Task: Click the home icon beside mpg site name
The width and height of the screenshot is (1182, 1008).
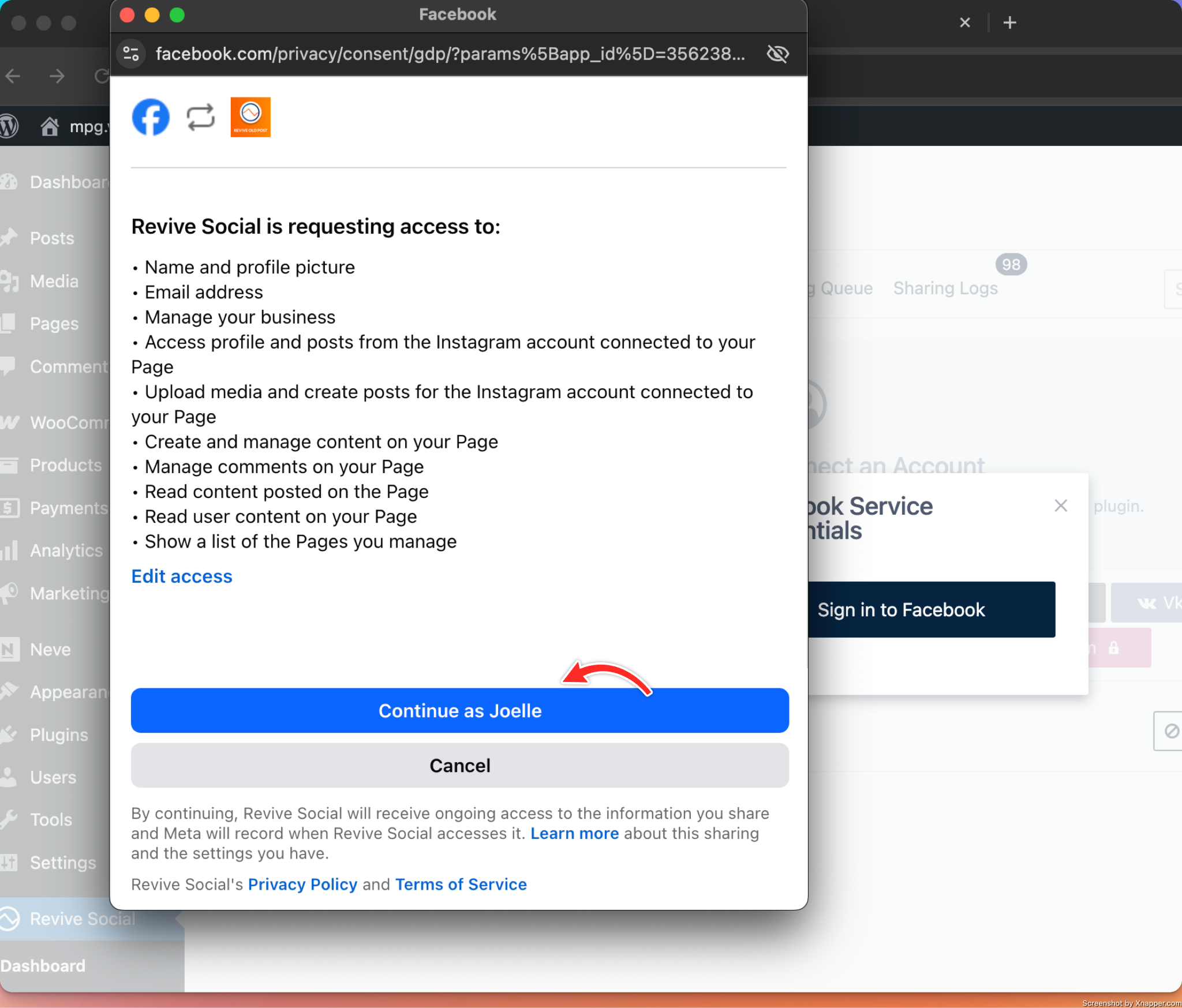Action: pyautogui.click(x=50, y=126)
